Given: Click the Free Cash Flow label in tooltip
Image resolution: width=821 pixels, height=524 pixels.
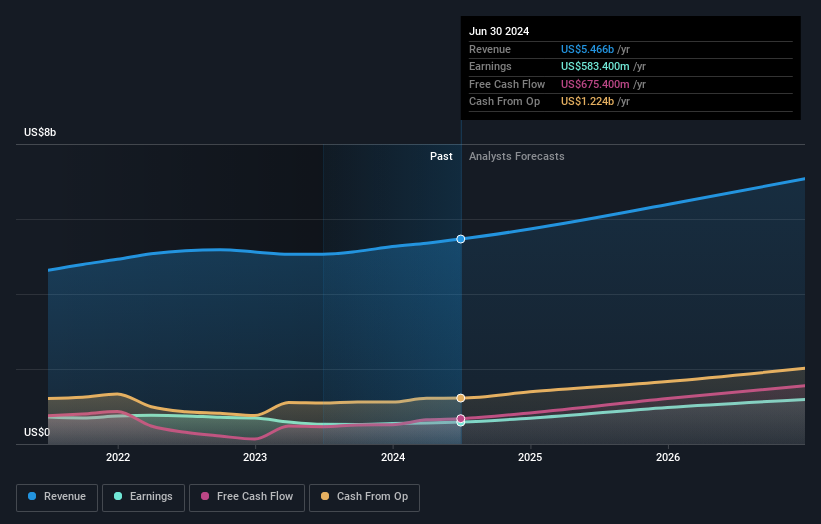Looking at the screenshot, I should [507, 84].
